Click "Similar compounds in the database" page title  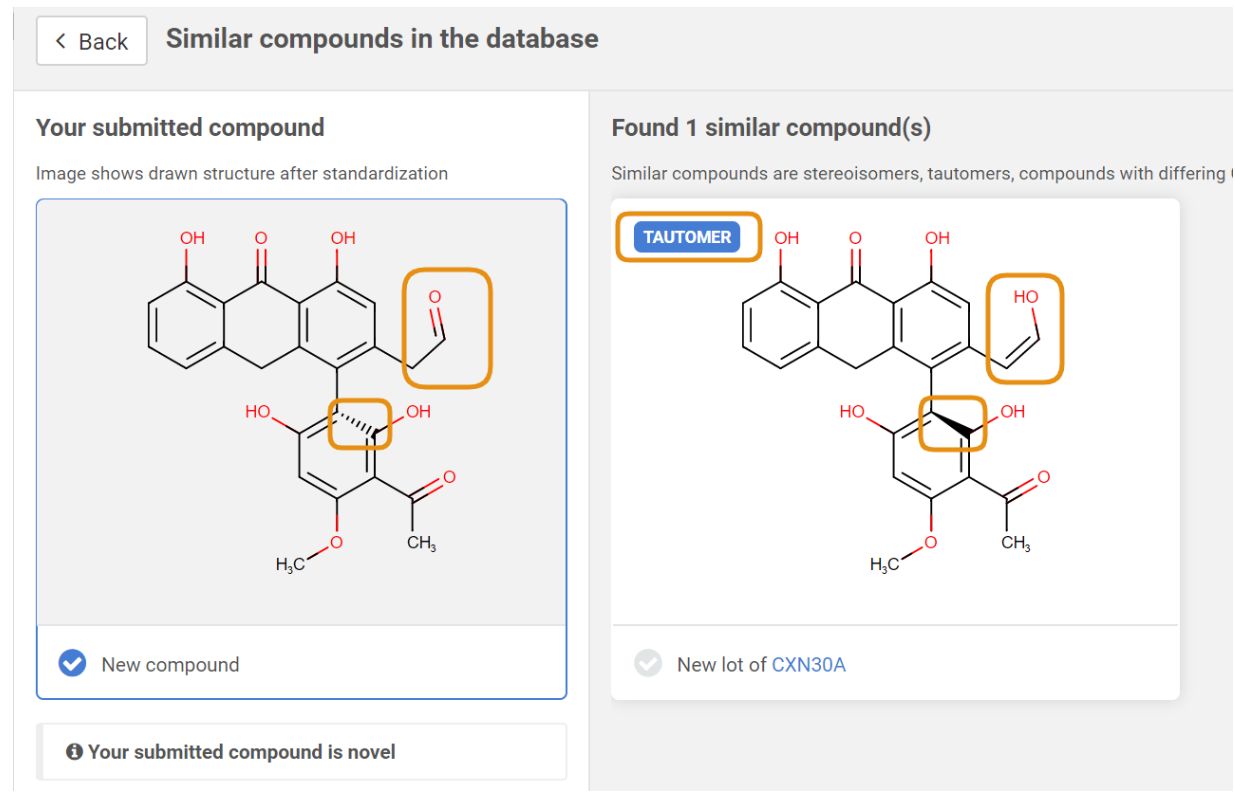click(x=382, y=39)
